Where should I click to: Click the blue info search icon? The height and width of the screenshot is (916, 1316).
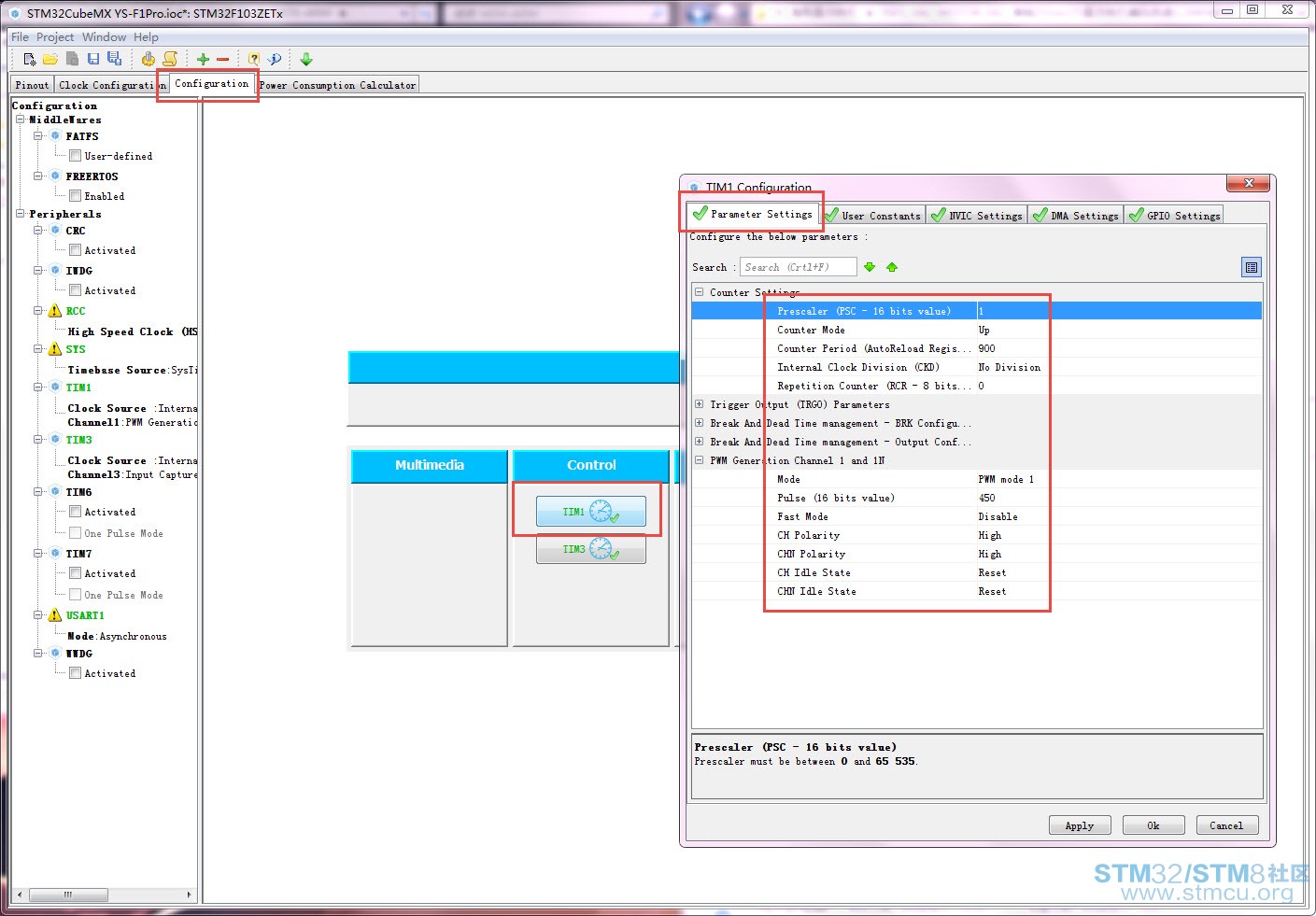(275, 59)
